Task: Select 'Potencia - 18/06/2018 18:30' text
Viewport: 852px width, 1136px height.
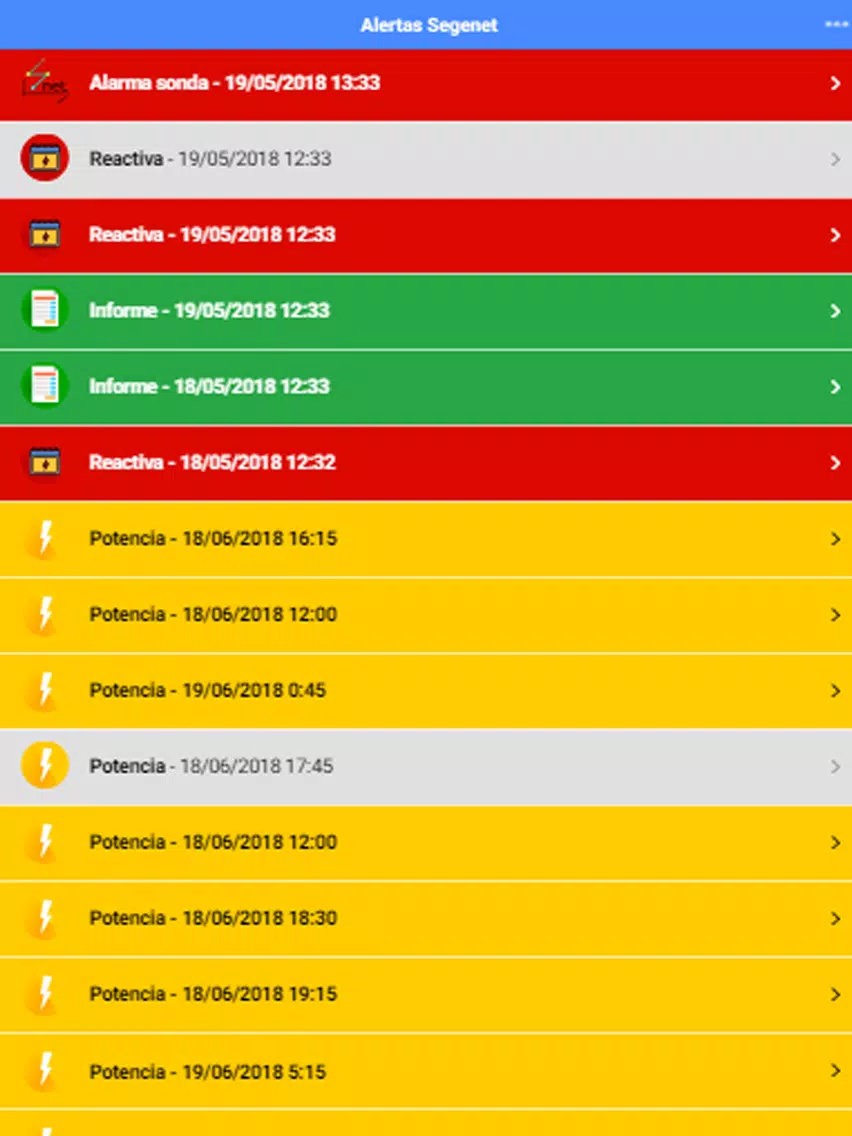Action: [x=213, y=918]
